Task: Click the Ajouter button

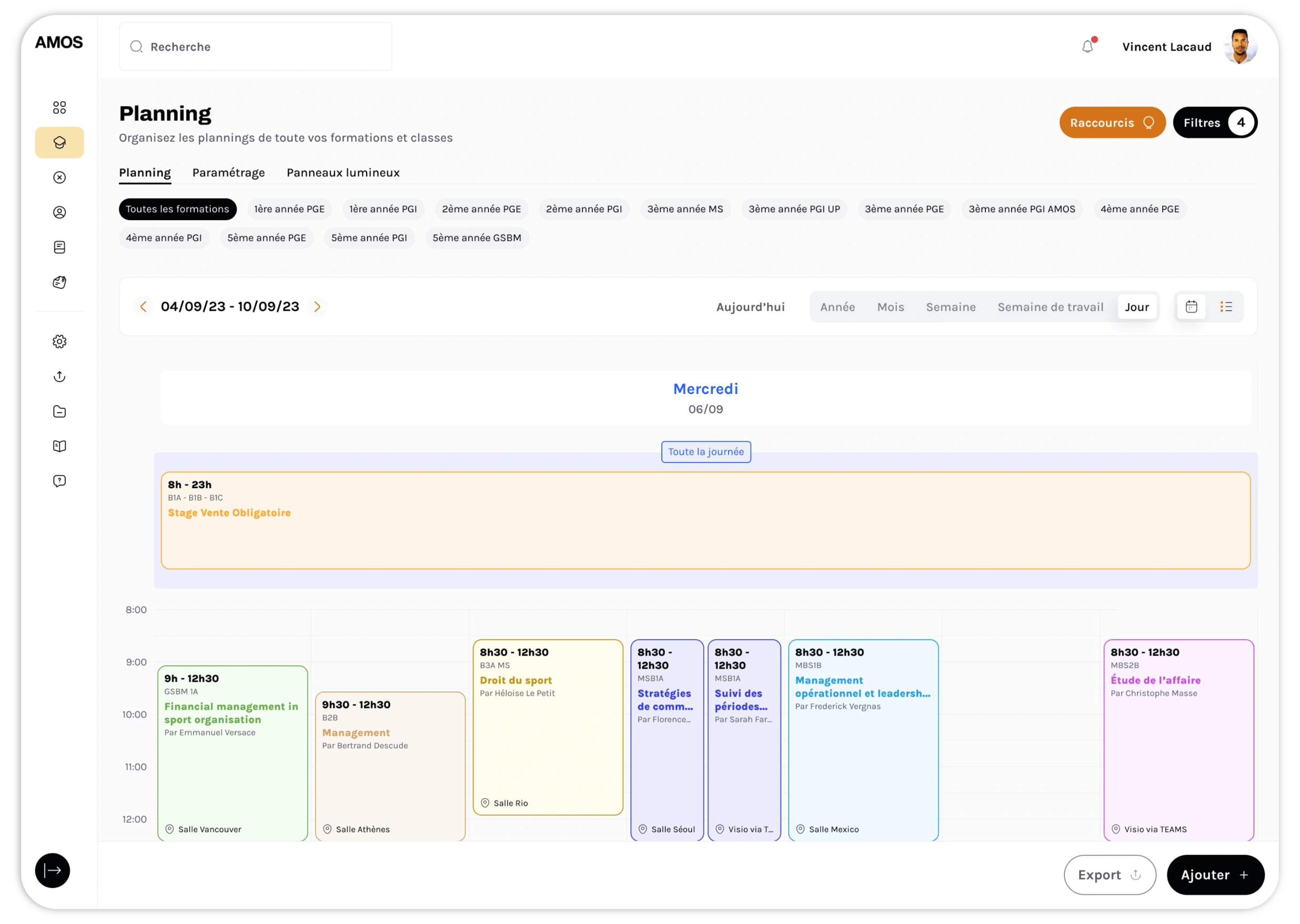Action: pos(1215,875)
